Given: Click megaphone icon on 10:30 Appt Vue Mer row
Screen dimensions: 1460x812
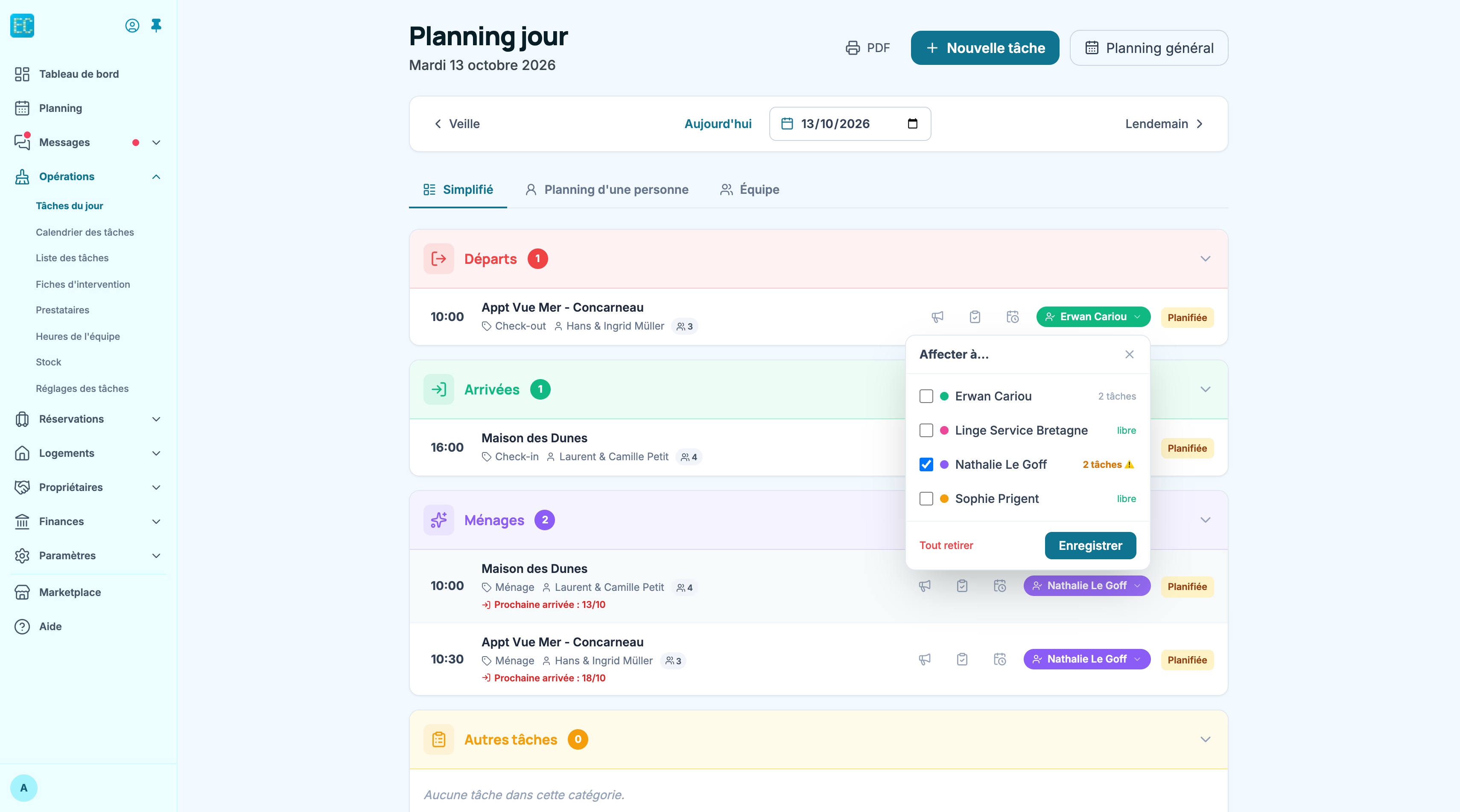Looking at the screenshot, I should click(x=924, y=659).
